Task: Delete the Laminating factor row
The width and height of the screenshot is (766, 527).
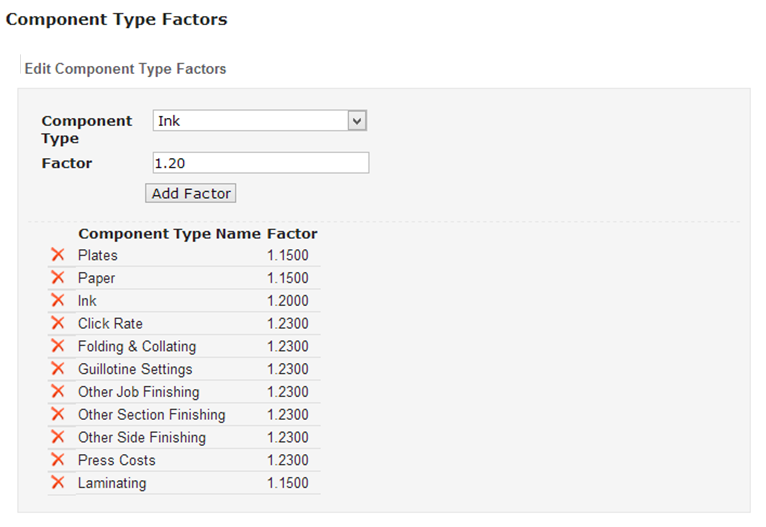Action: tap(57, 483)
